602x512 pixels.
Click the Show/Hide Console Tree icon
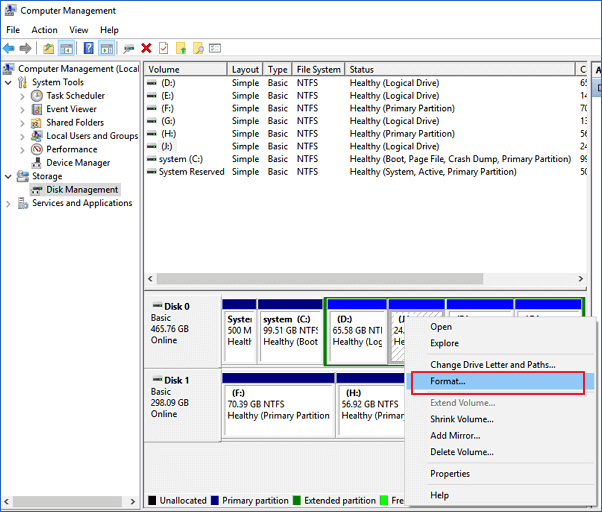point(67,48)
